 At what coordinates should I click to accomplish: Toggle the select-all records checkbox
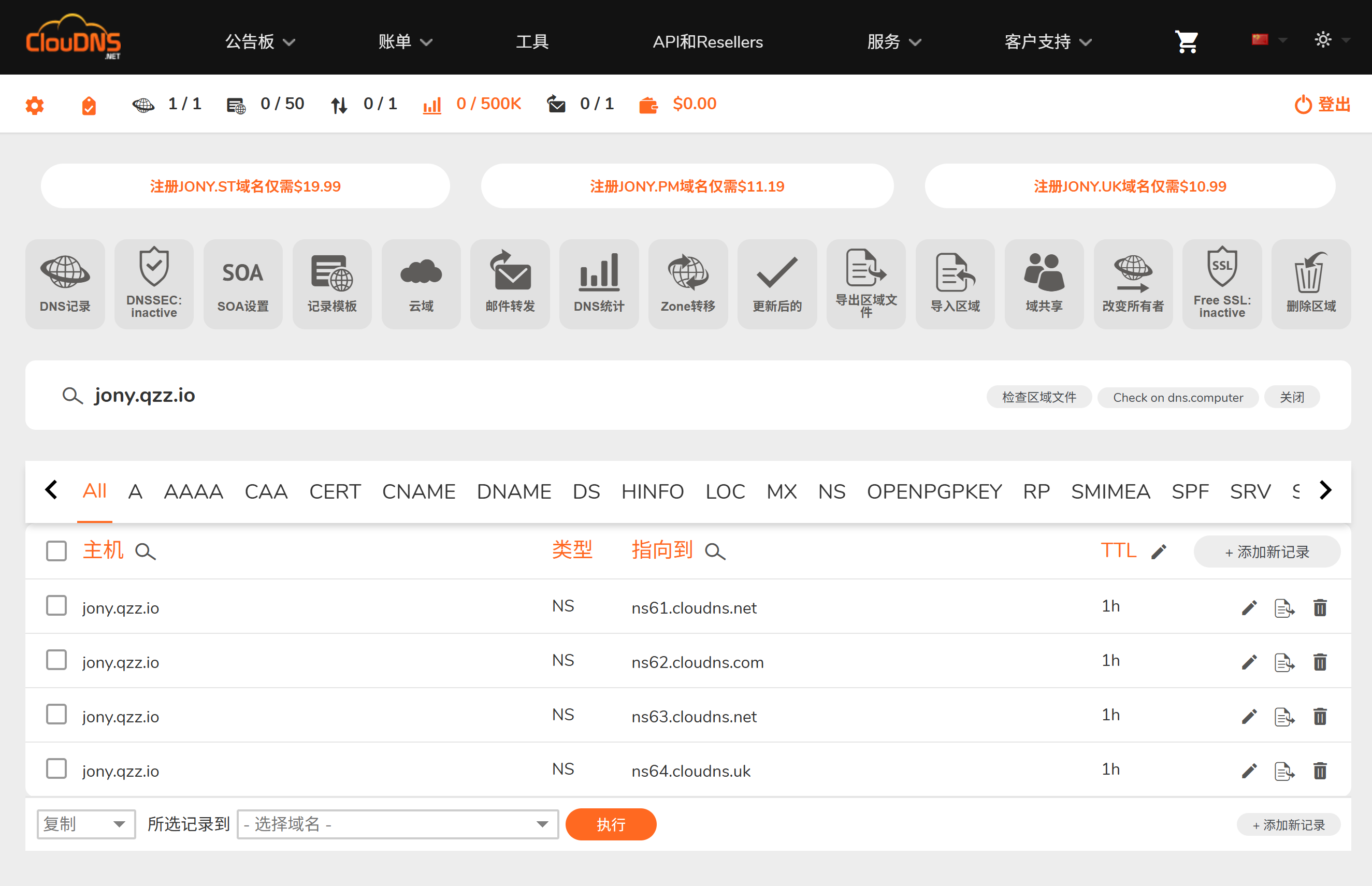56,550
